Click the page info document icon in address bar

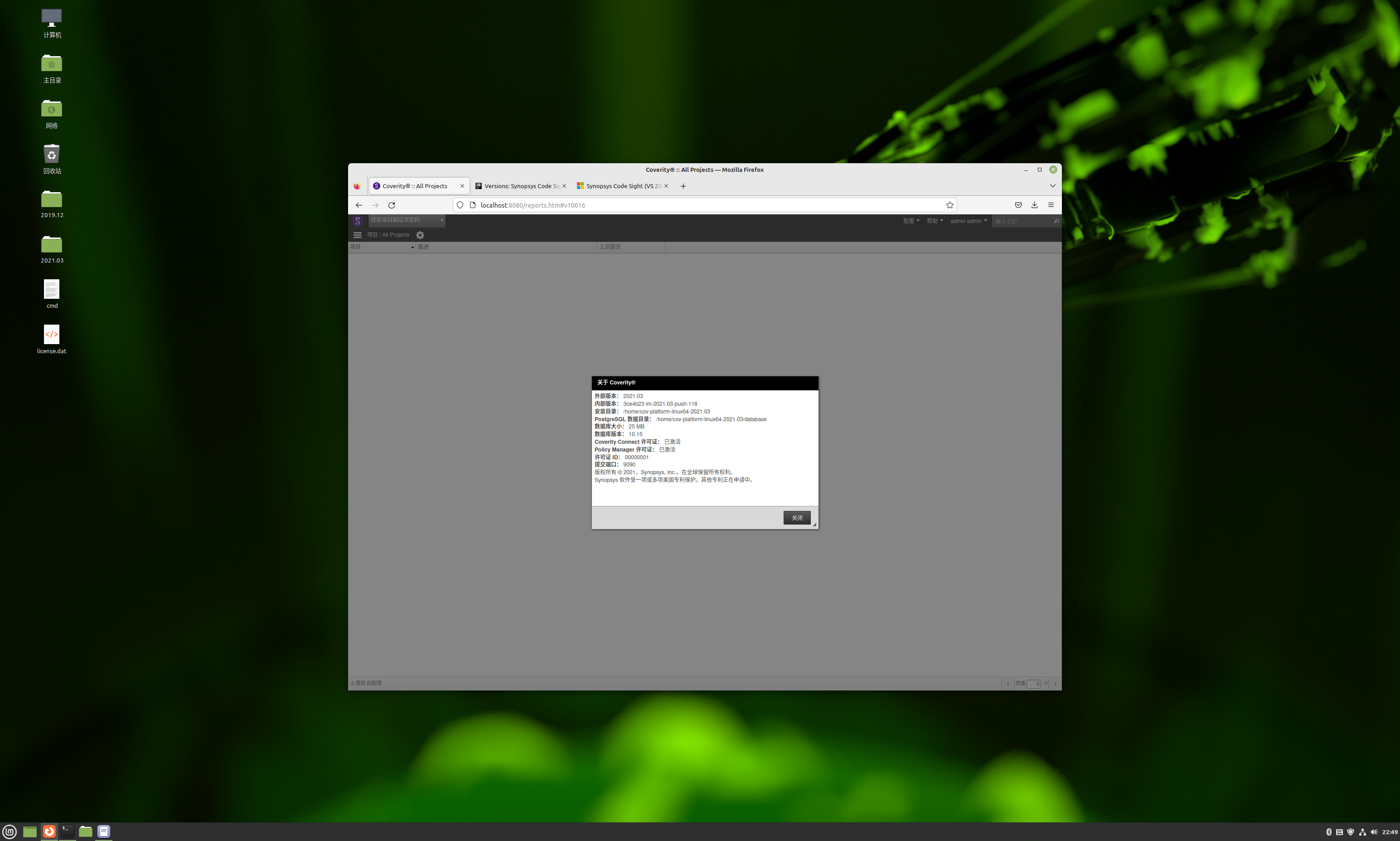click(473, 205)
